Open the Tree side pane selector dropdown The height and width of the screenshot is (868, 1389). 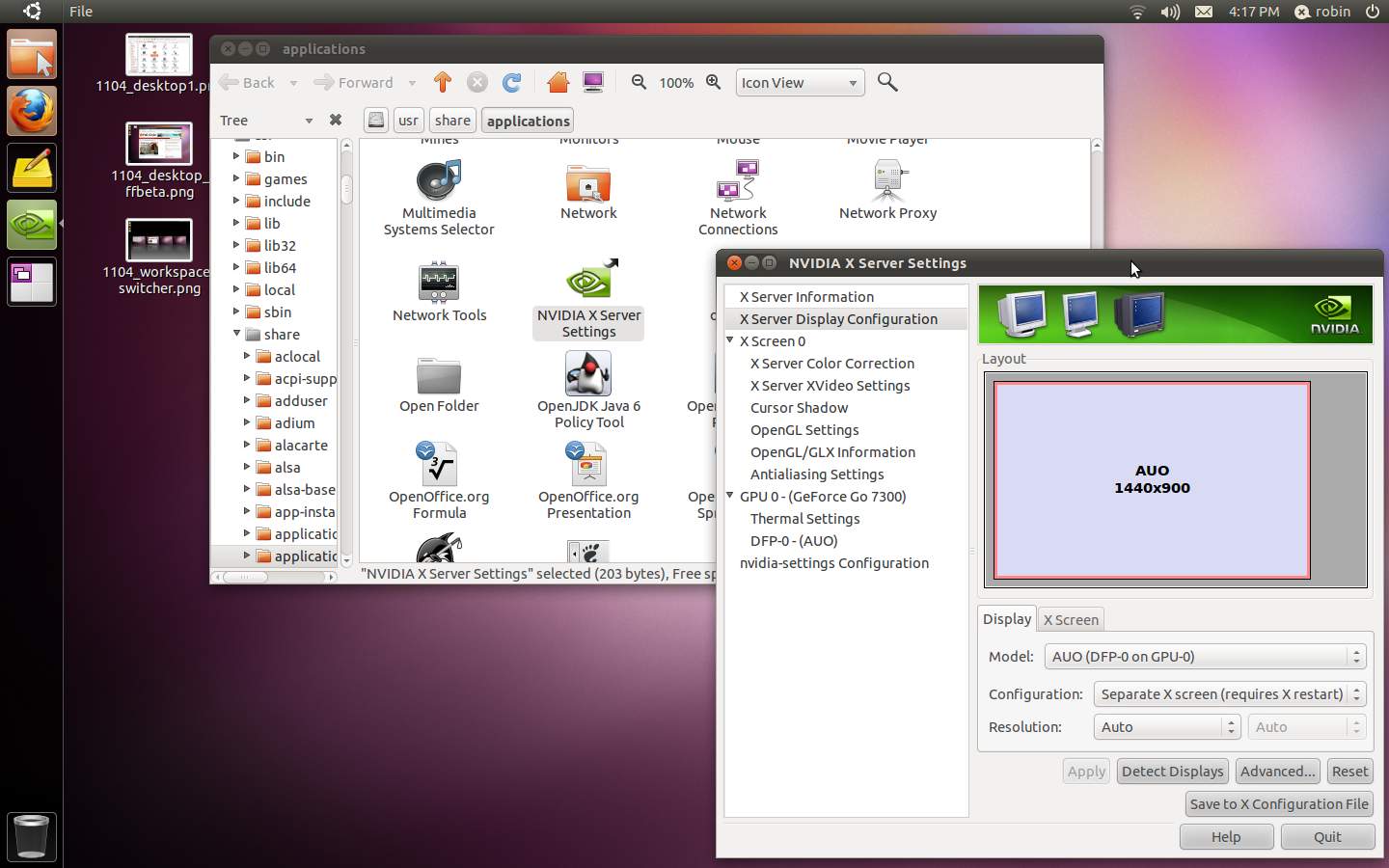click(266, 121)
